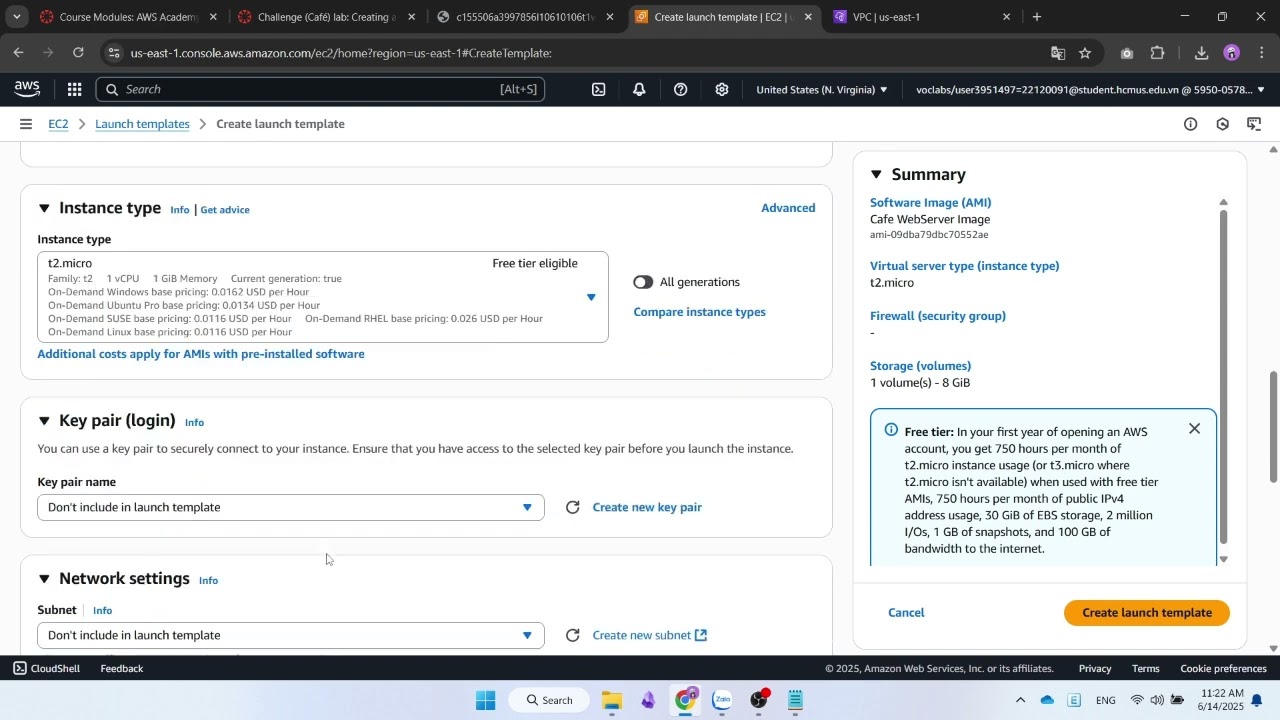1280x720 pixels.
Task: Bookmark this page with the star icon
Action: coord(1085,53)
